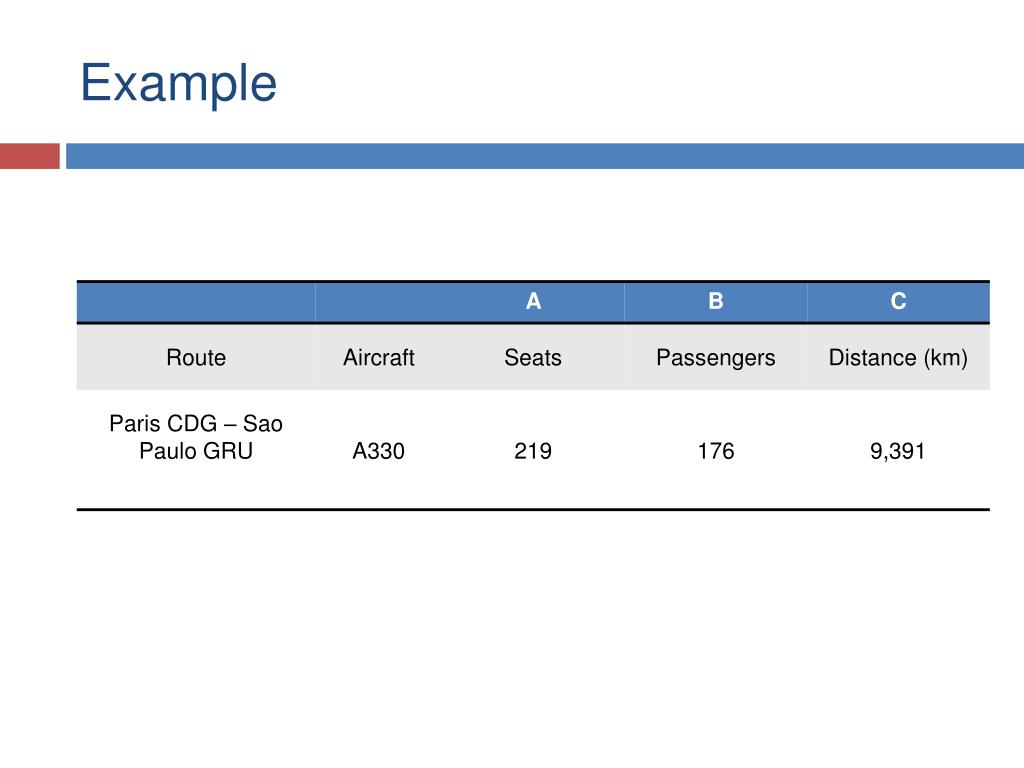Click the passengers value "176"
1024x768 pixels.
[716, 451]
